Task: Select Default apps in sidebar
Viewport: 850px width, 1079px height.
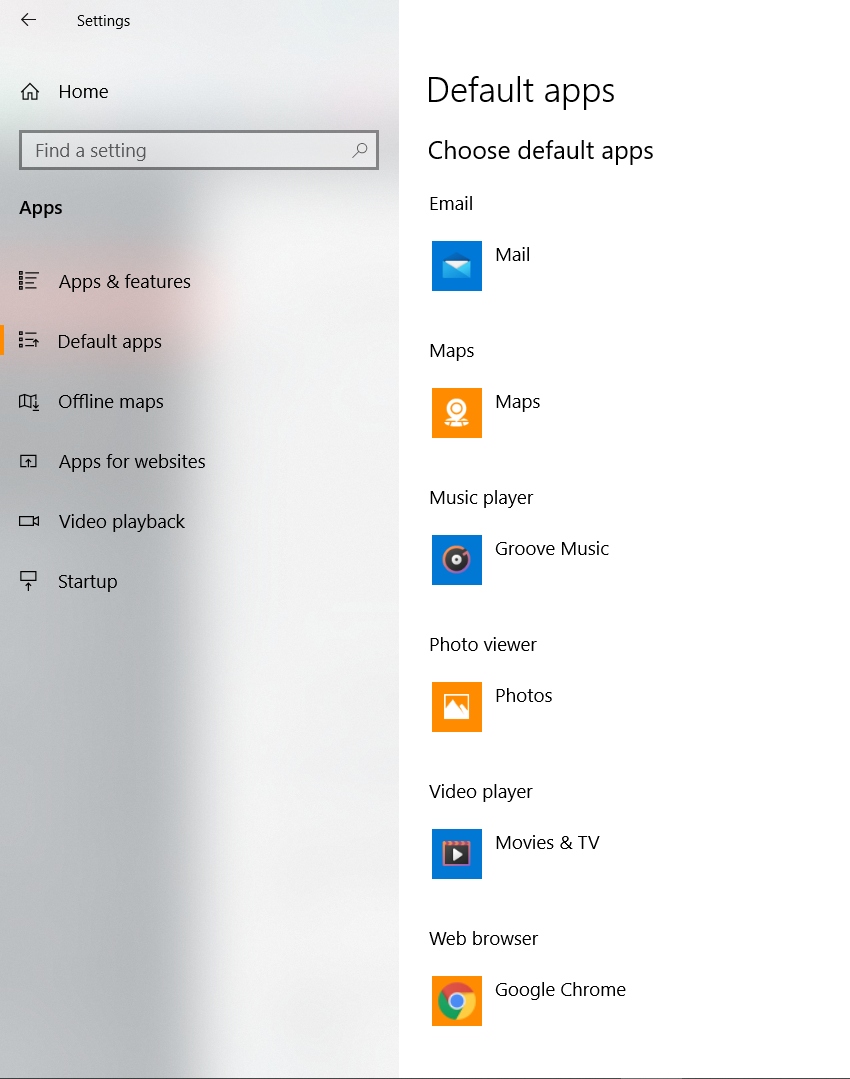Action: pos(109,341)
